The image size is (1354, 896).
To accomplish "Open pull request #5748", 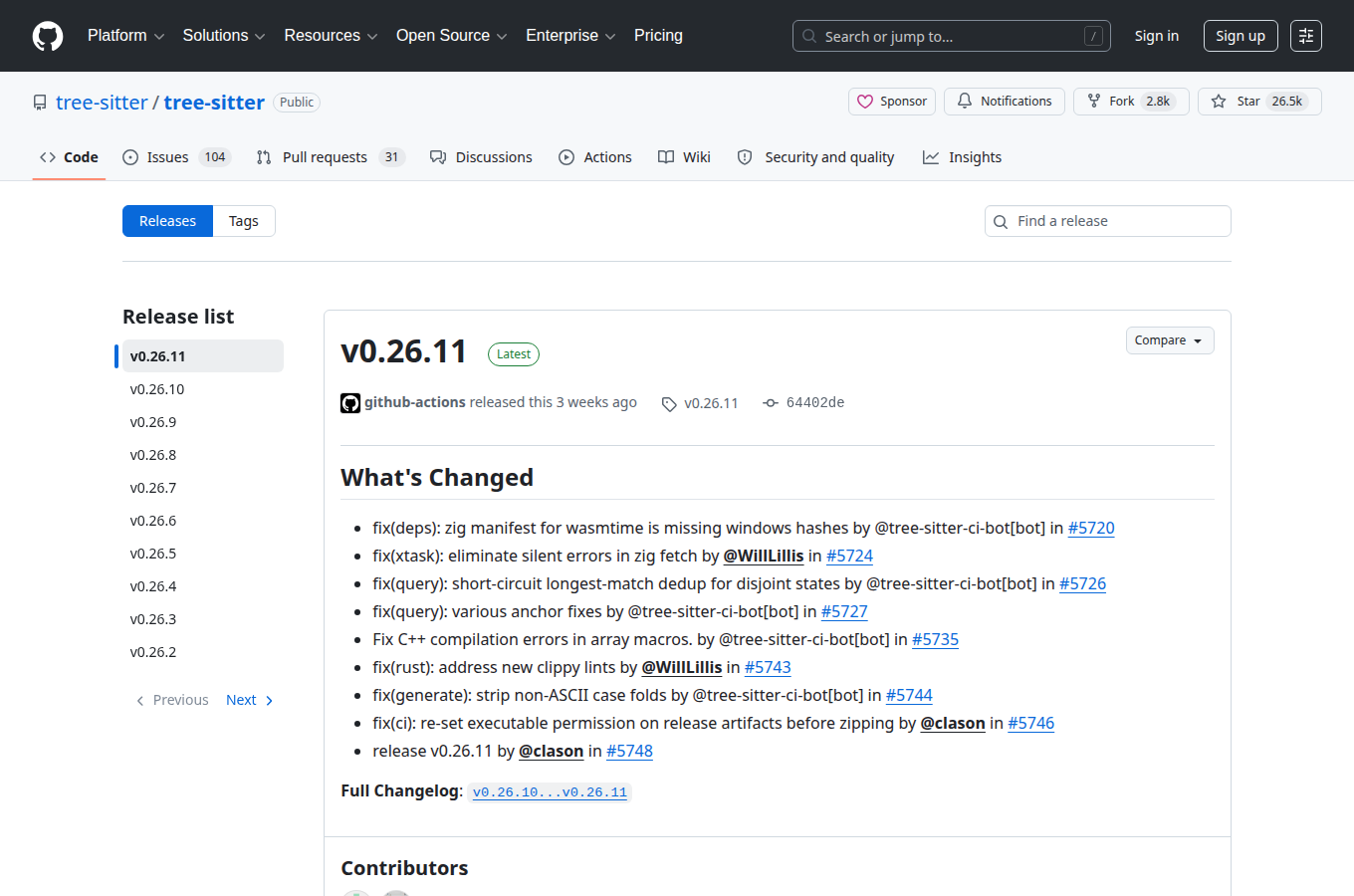I will click(x=630, y=751).
